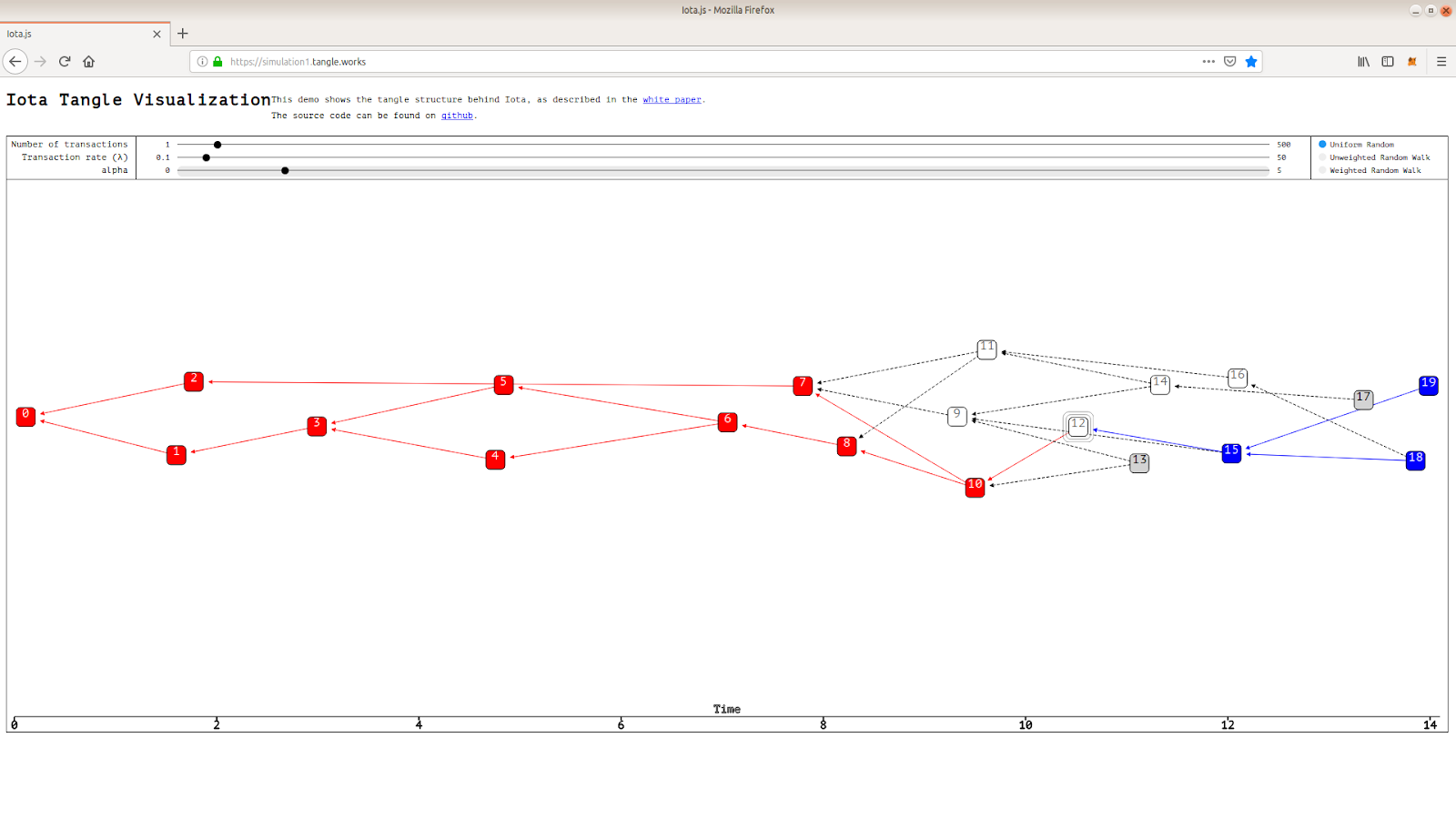Show site information icon in address bar
The height and width of the screenshot is (819, 1456).
[202, 62]
